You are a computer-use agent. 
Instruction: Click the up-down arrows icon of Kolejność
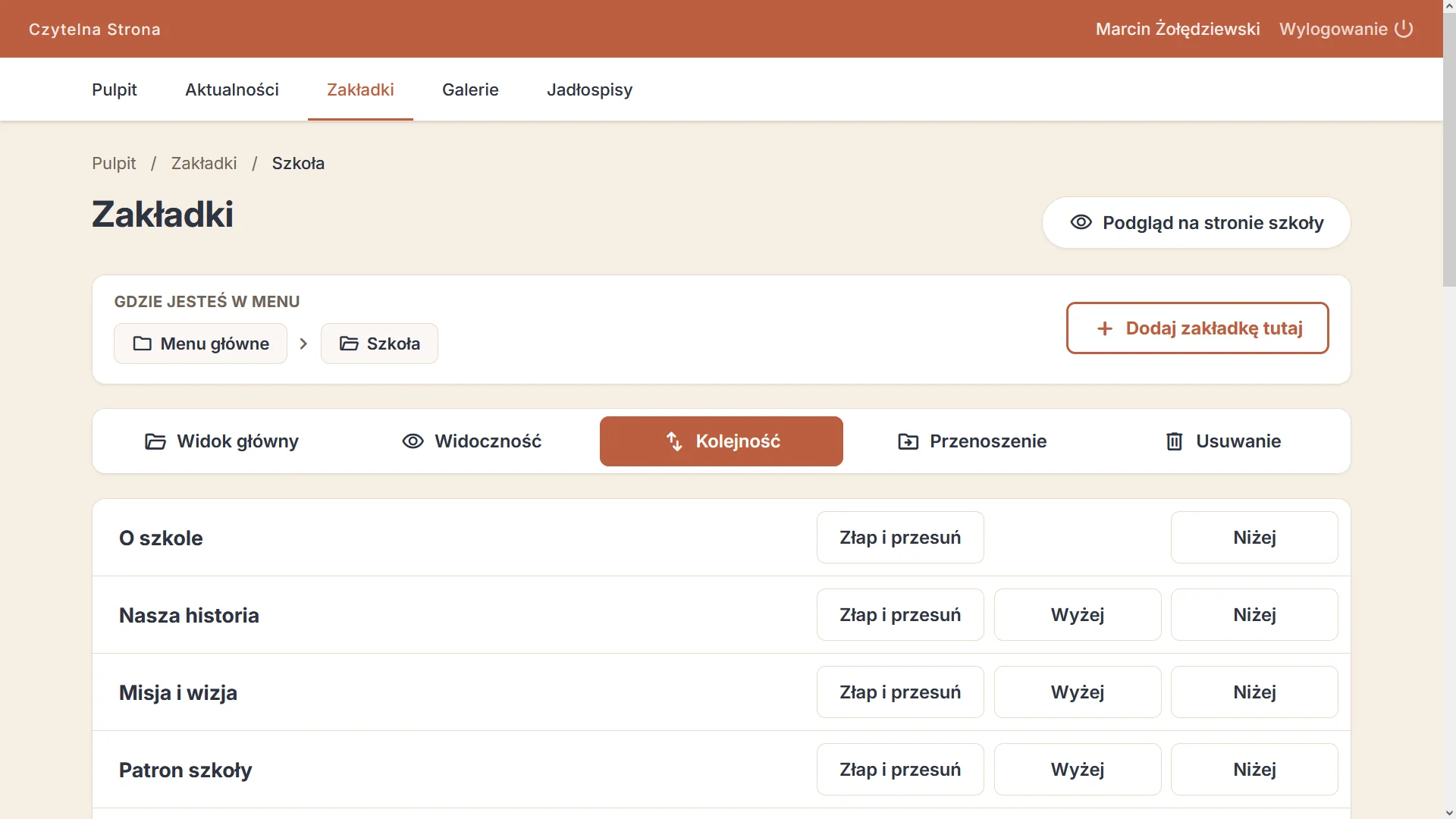click(x=674, y=441)
